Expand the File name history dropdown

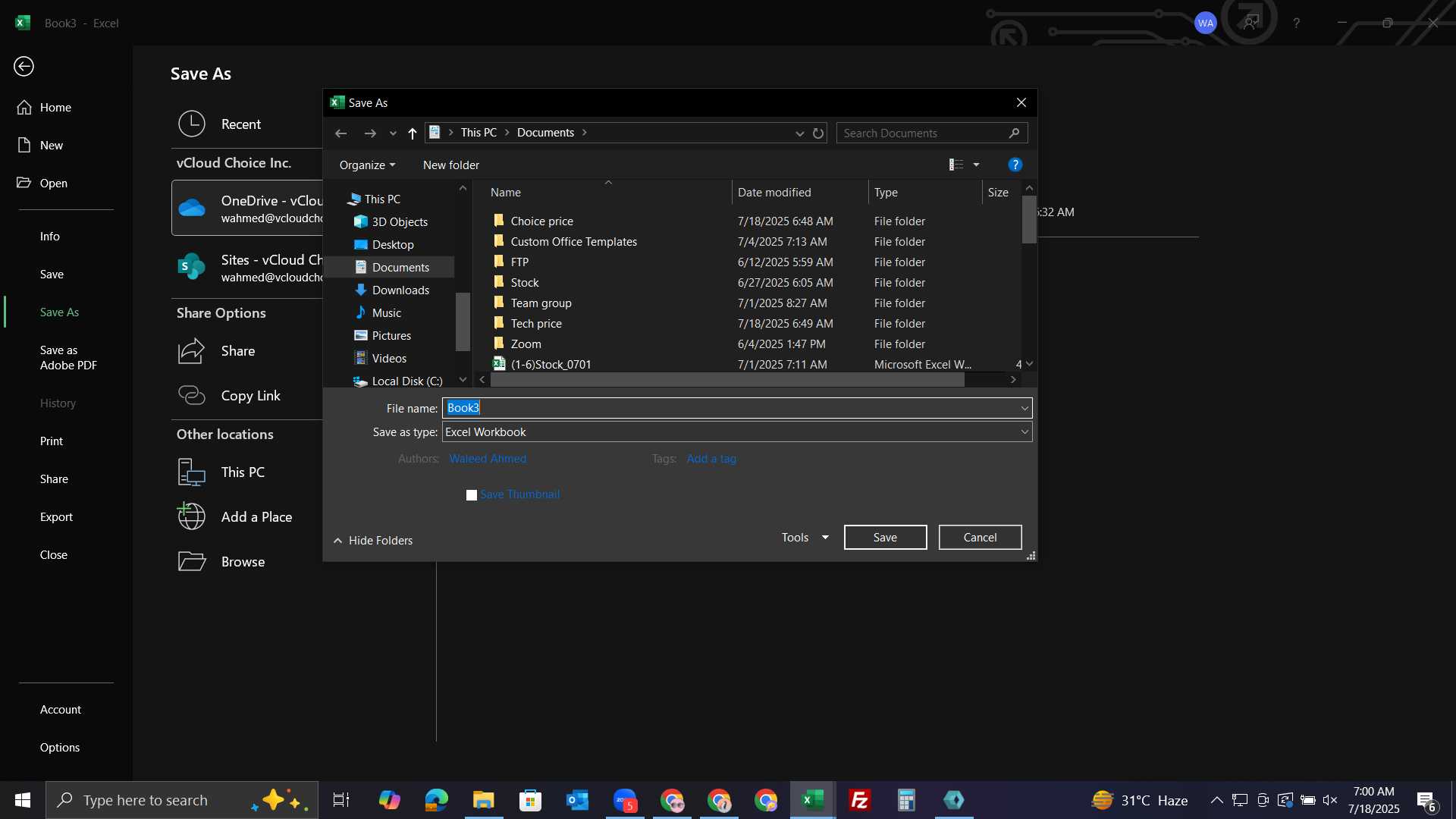pos(1025,408)
